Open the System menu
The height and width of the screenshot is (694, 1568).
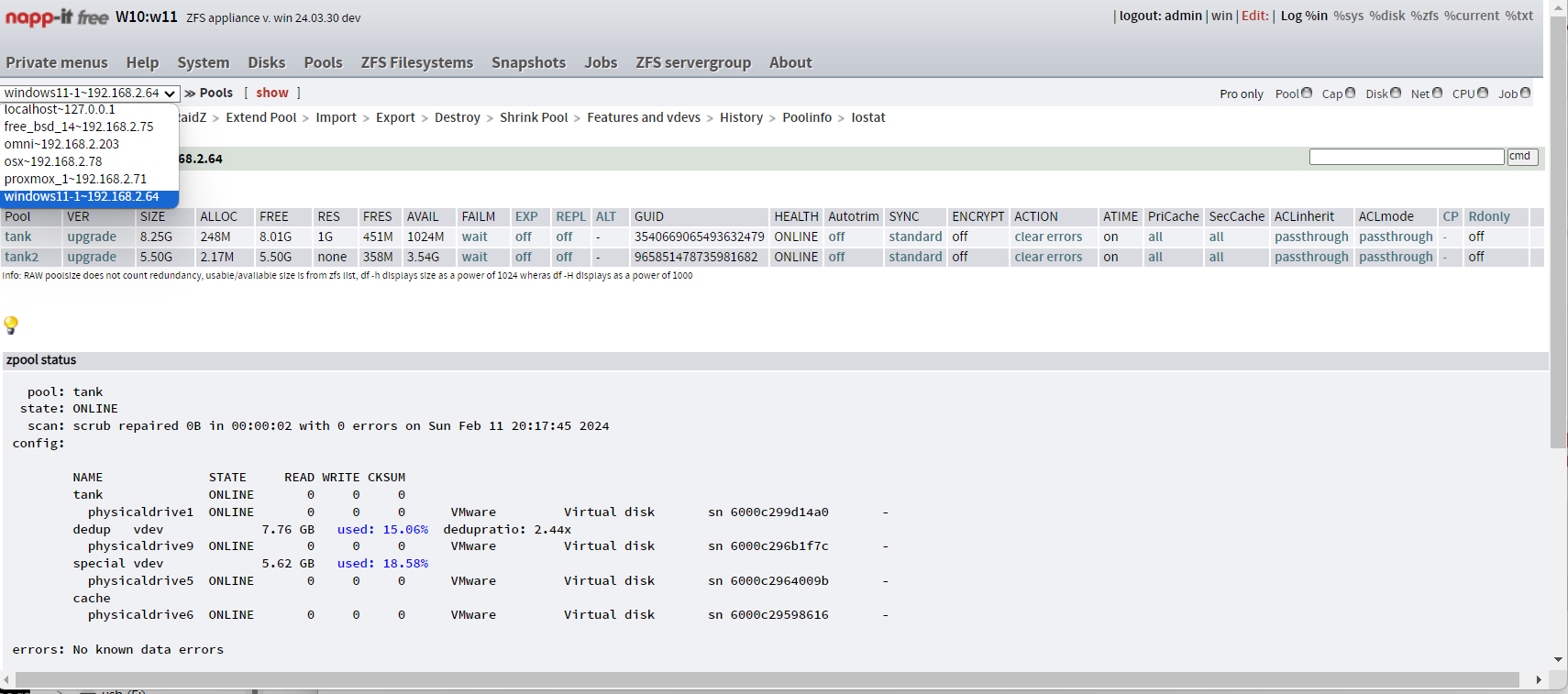[204, 62]
